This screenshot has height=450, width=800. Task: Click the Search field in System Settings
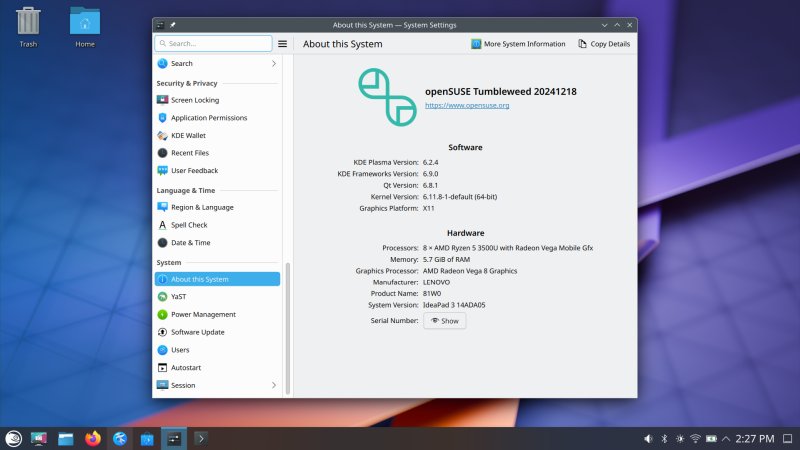click(x=213, y=43)
